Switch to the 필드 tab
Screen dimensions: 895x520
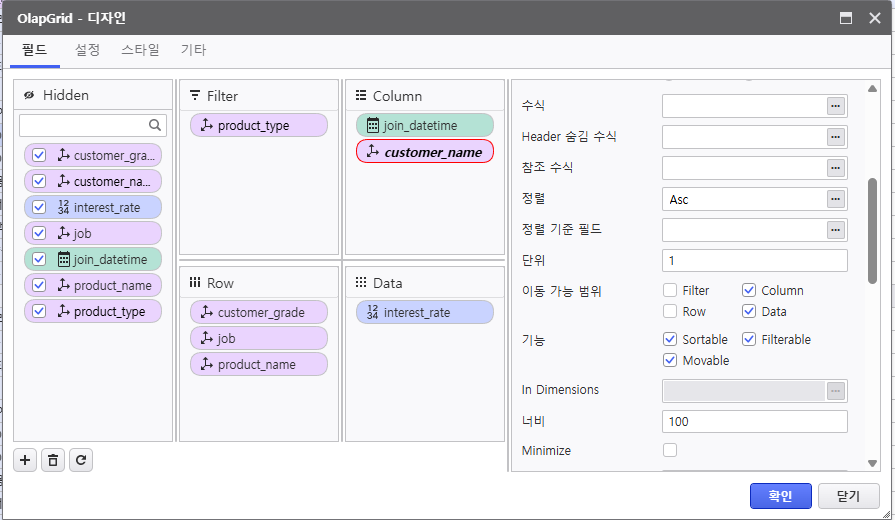pyautogui.click(x=34, y=50)
